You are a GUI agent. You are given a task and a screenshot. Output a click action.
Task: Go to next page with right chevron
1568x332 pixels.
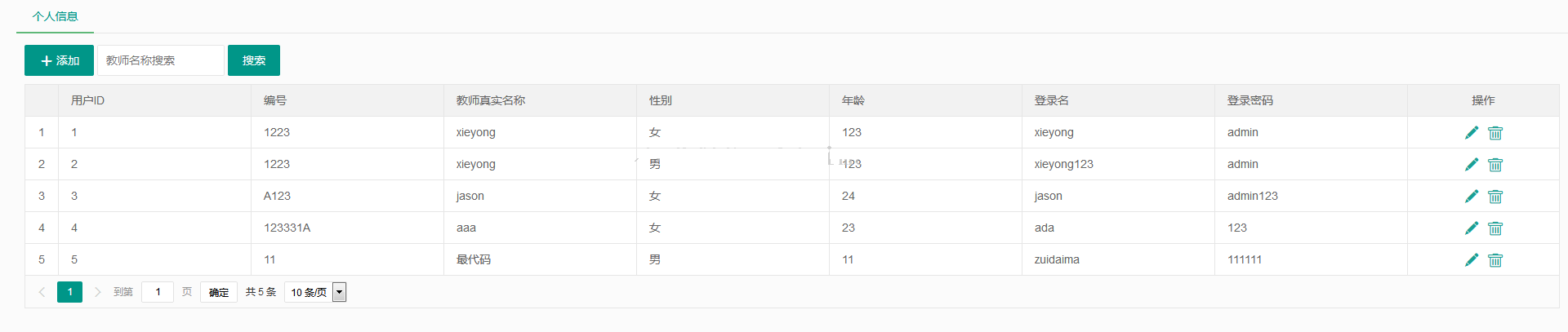[x=97, y=292]
